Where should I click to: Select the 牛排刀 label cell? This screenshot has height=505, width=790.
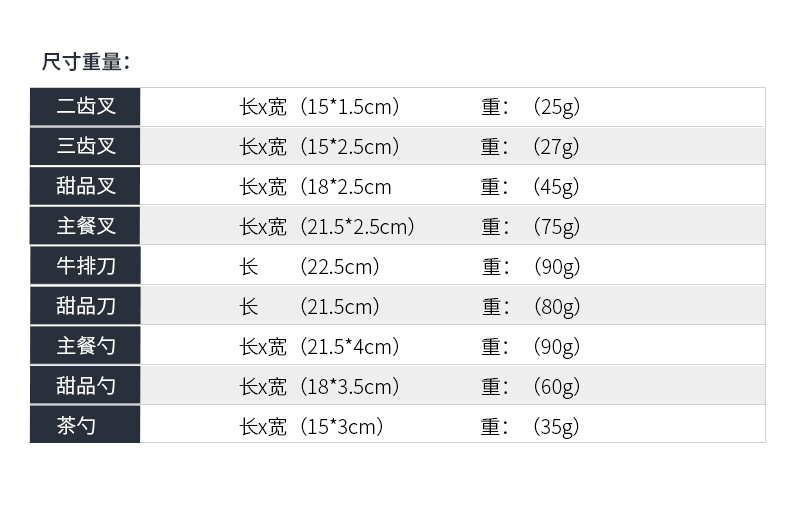86,267
